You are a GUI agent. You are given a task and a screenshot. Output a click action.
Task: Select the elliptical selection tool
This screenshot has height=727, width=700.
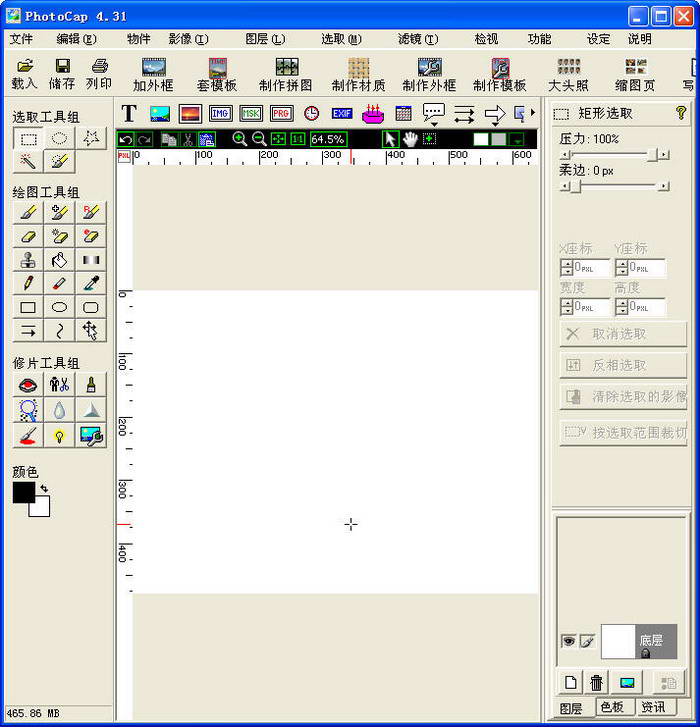coord(59,138)
